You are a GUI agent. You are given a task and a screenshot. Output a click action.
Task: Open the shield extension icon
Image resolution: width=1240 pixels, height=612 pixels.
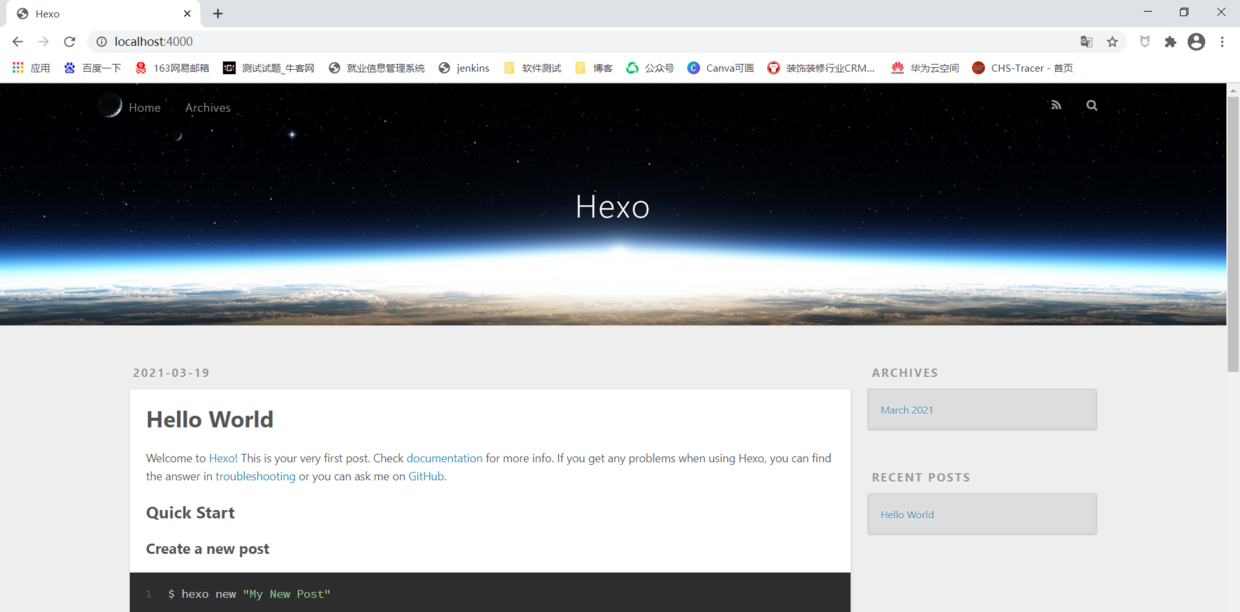tap(1145, 42)
